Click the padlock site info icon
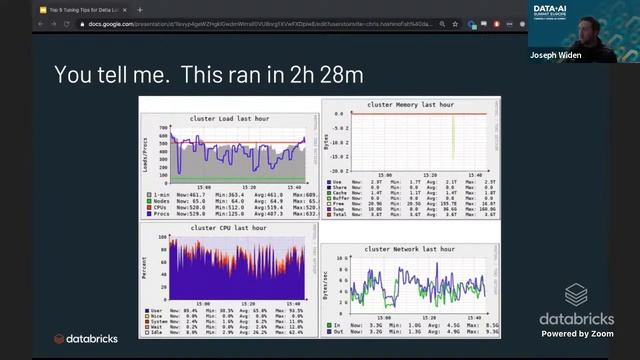The image size is (640, 360). (x=82, y=24)
